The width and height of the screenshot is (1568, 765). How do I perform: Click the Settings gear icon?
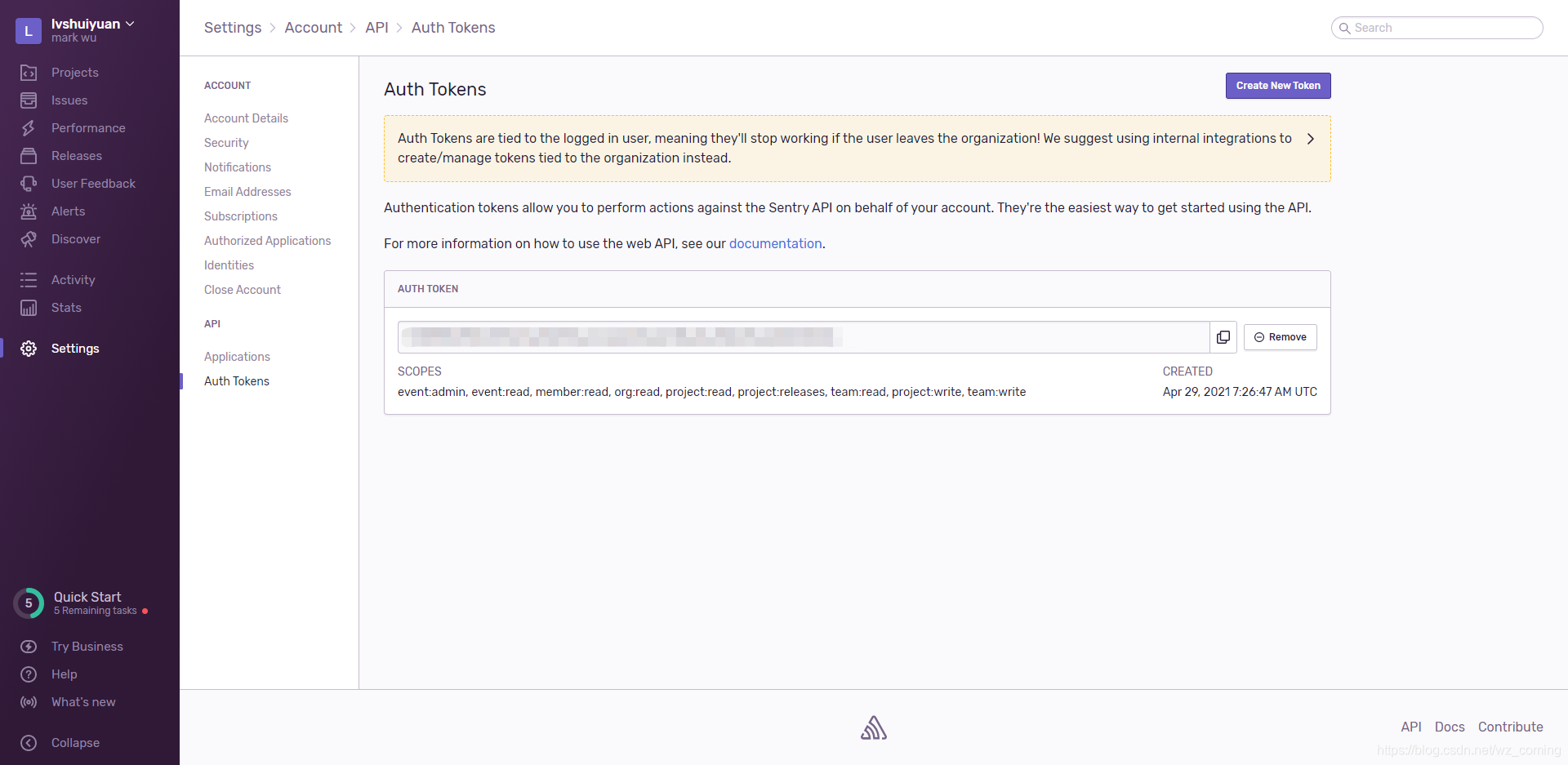tap(29, 349)
